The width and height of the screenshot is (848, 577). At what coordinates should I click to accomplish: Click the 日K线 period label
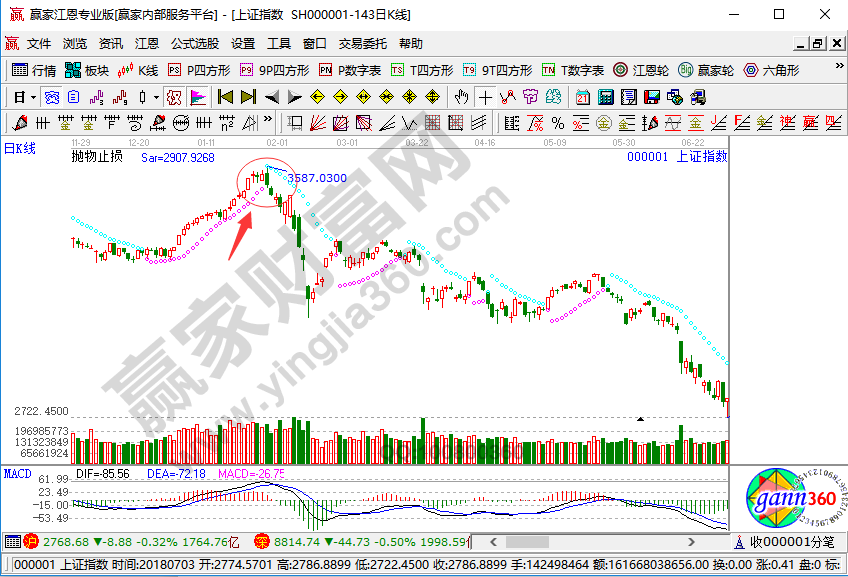[x=20, y=148]
